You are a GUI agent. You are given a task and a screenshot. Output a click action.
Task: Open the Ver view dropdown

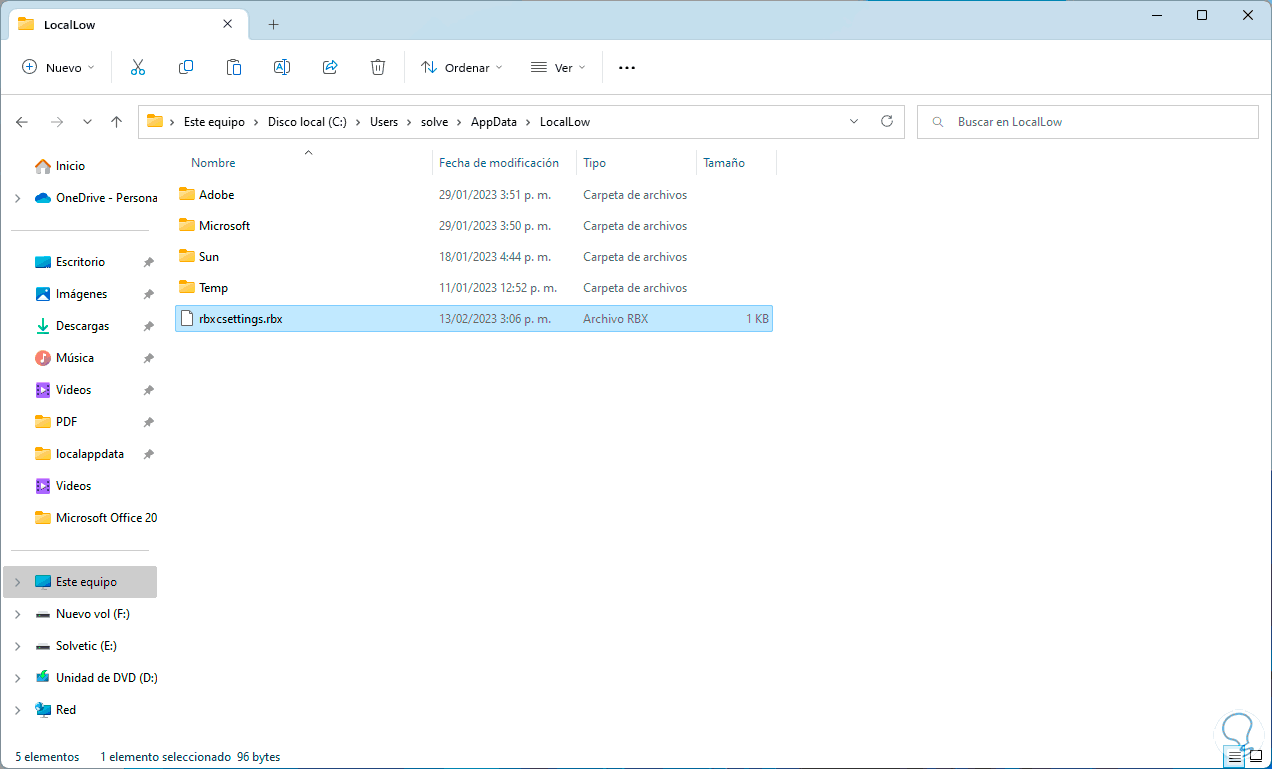[558, 68]
